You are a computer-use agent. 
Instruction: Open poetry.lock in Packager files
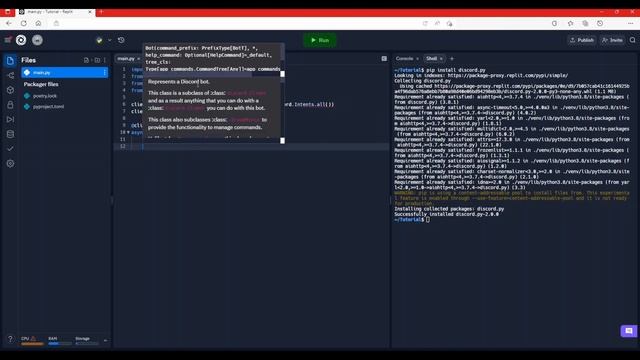click(45, 96)
